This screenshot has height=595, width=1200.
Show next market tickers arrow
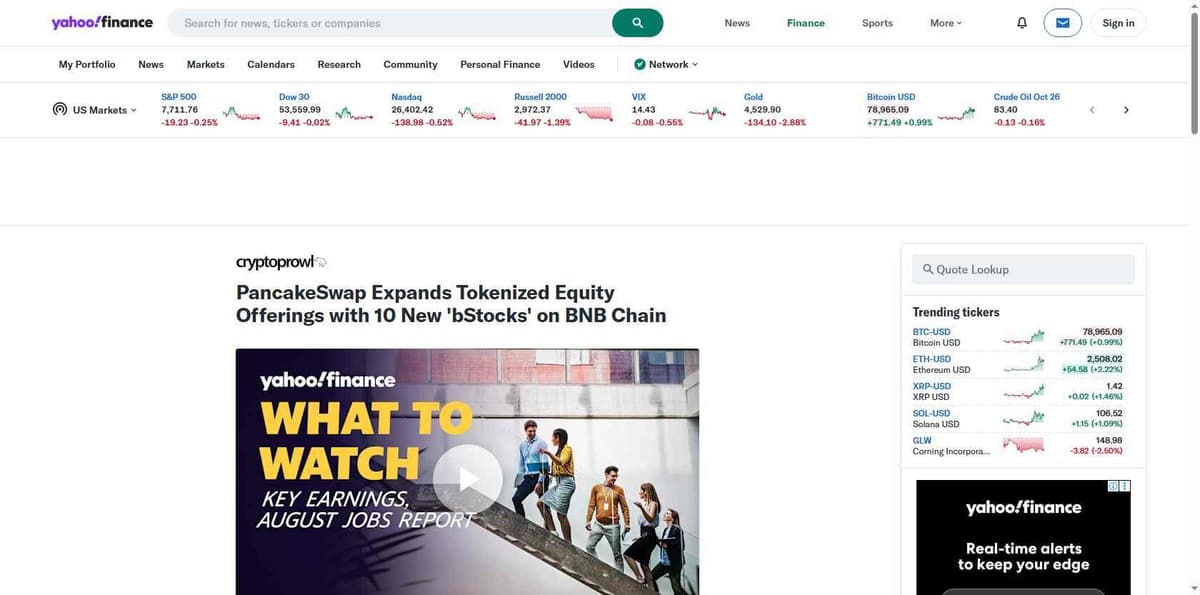pos(1126,110)
